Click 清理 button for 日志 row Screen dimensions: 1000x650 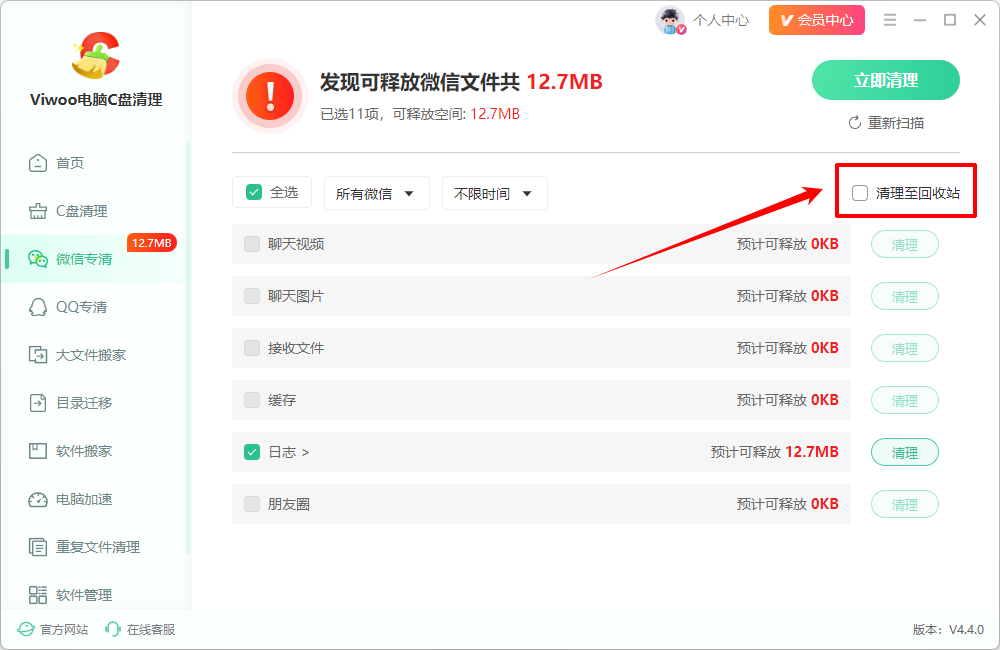905,453
